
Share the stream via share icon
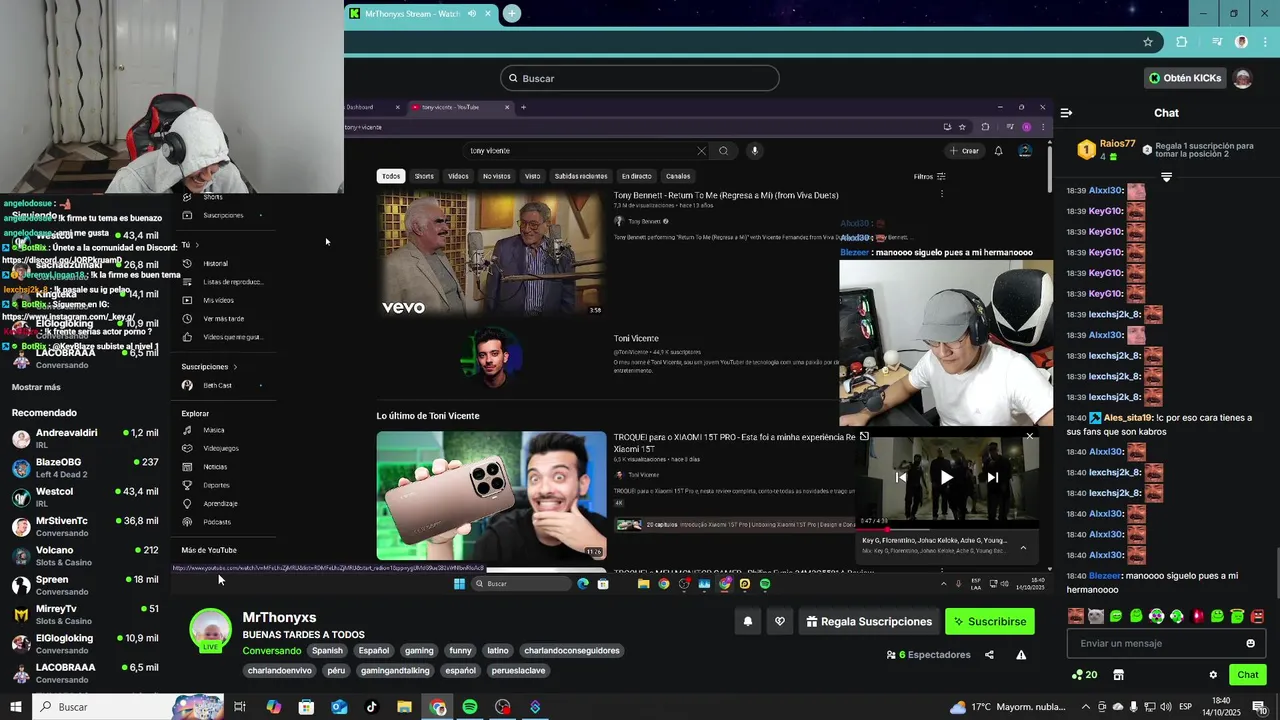989,655
